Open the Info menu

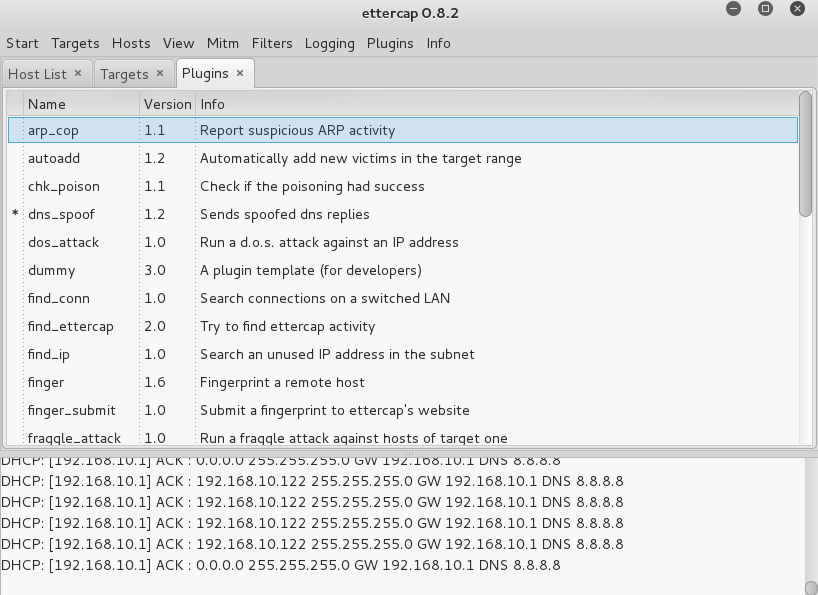point(438,43)
